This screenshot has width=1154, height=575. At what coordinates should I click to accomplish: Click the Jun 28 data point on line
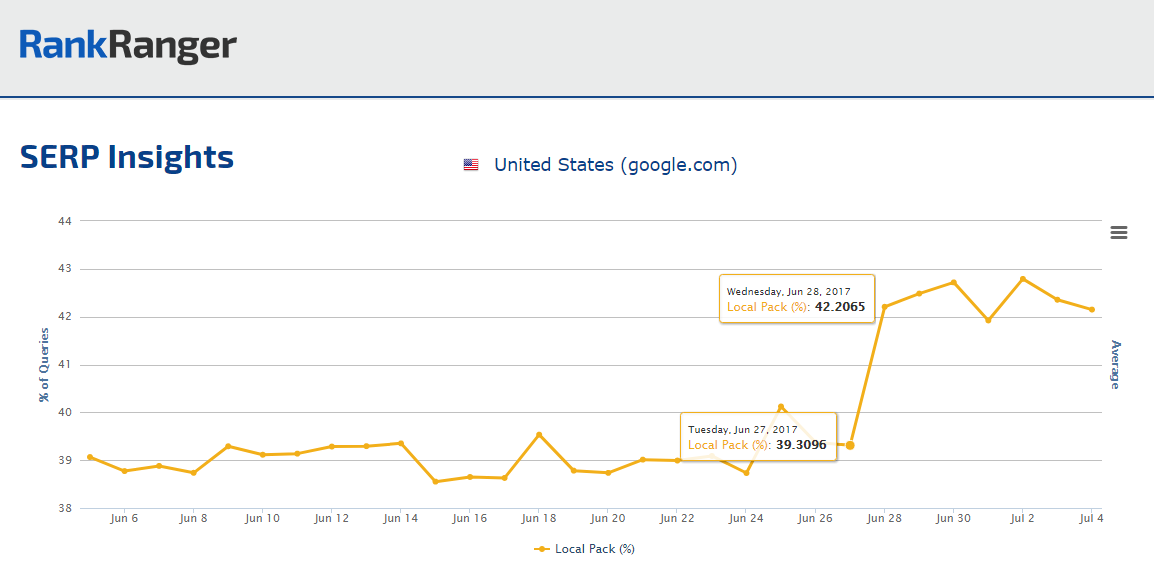[x=884, y=306]
